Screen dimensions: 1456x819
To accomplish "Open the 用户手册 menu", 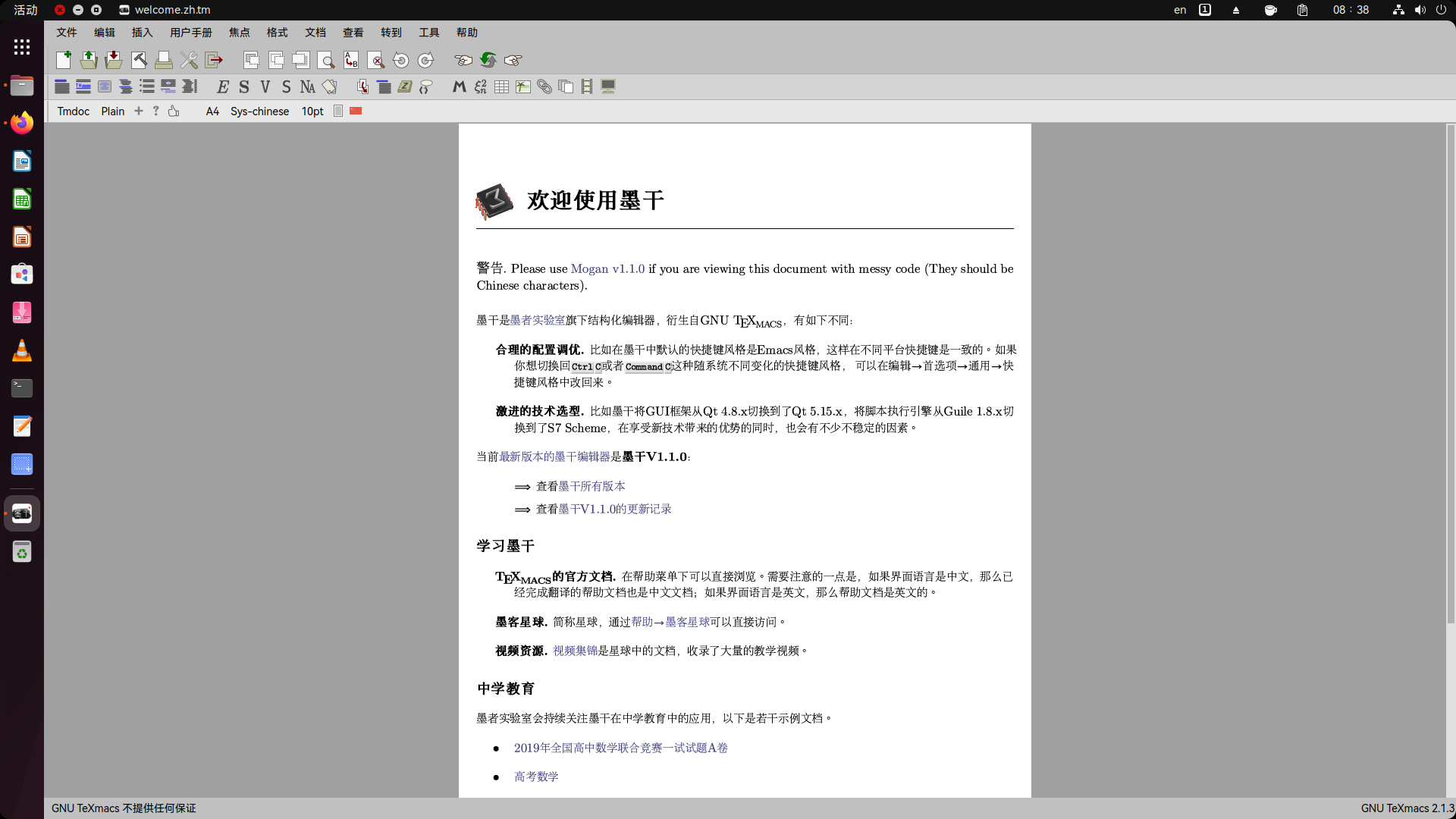I will pos(191,33).
